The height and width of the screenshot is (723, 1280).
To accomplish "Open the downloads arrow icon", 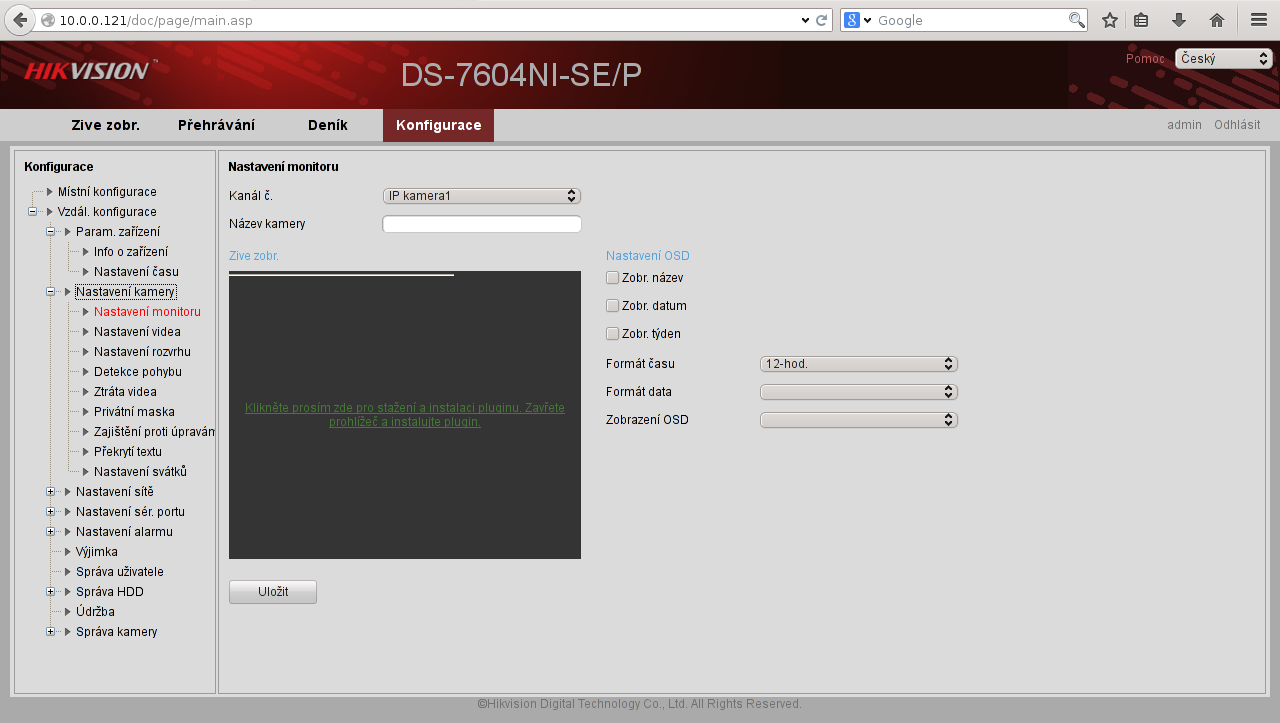I will (1179, 20).
